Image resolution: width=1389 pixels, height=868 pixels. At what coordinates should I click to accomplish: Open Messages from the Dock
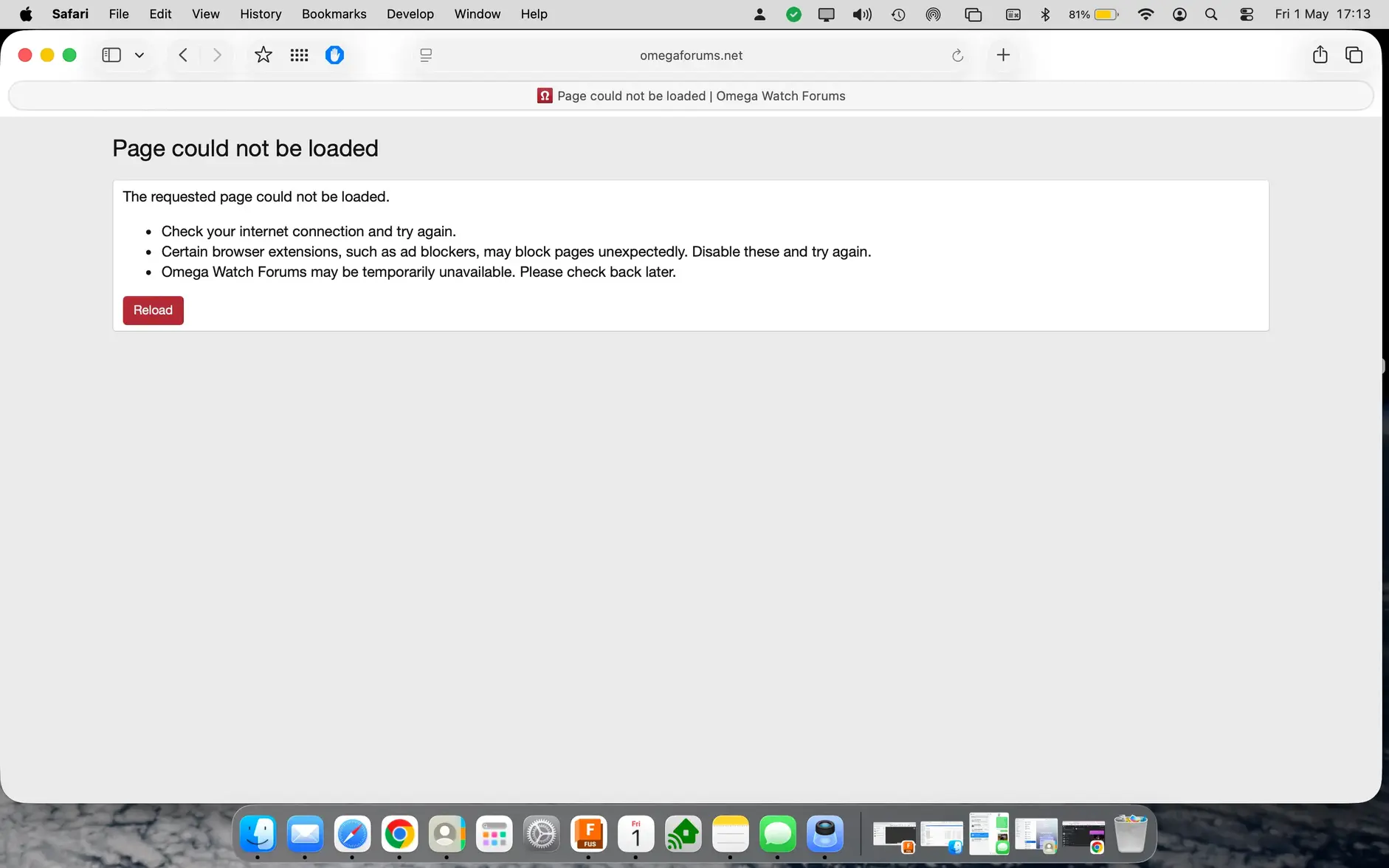click(x=777, y=834)
